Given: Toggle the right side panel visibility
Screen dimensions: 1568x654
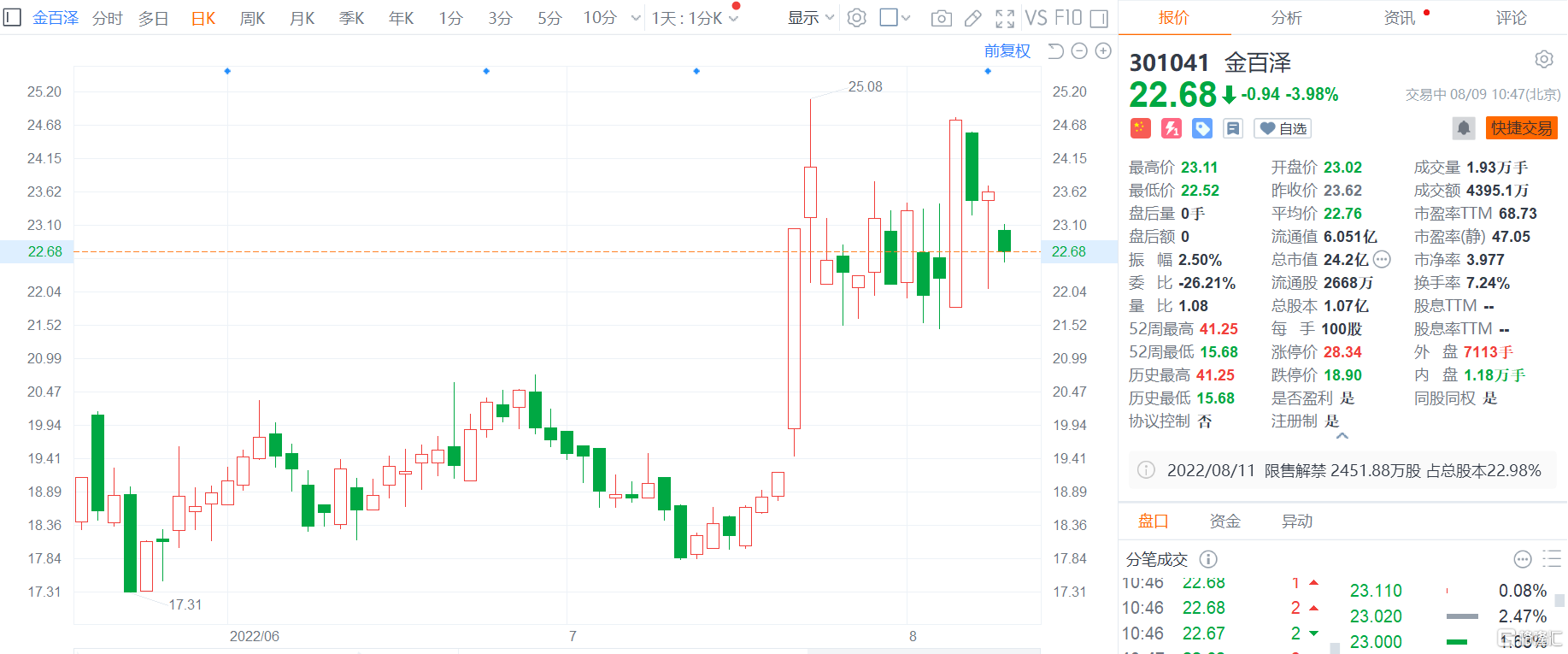Looking at the screenshot, I should pos(1099,18).
